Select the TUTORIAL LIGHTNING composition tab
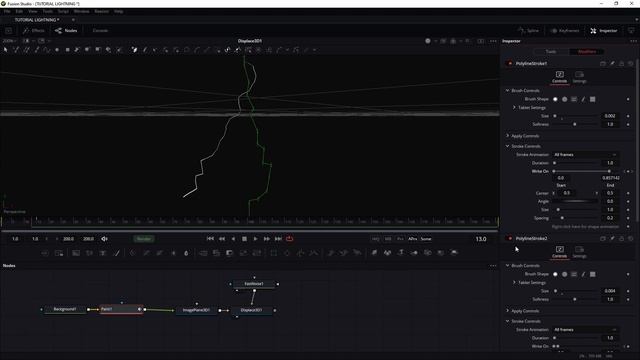 [x=37, y=20]
